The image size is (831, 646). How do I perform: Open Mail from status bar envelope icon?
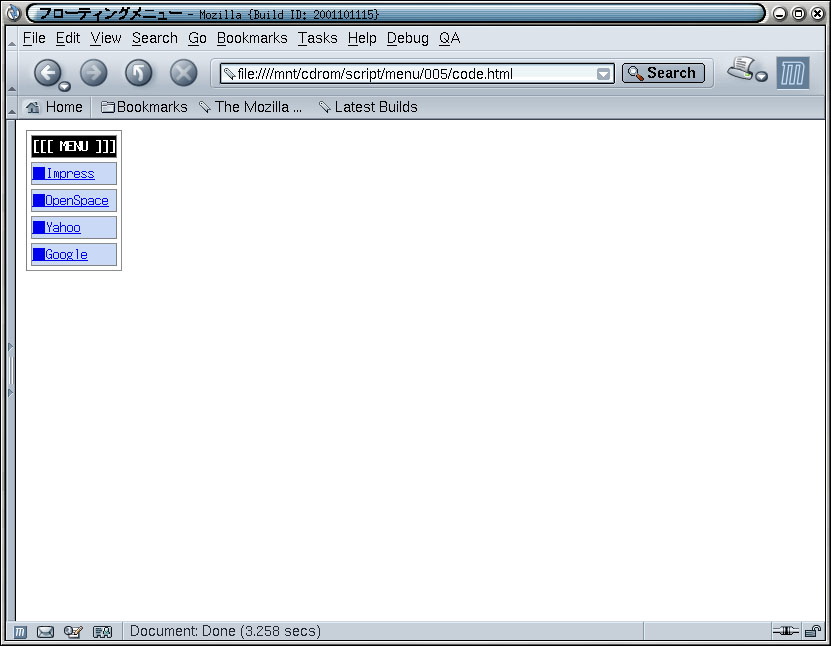click(46, 632)
